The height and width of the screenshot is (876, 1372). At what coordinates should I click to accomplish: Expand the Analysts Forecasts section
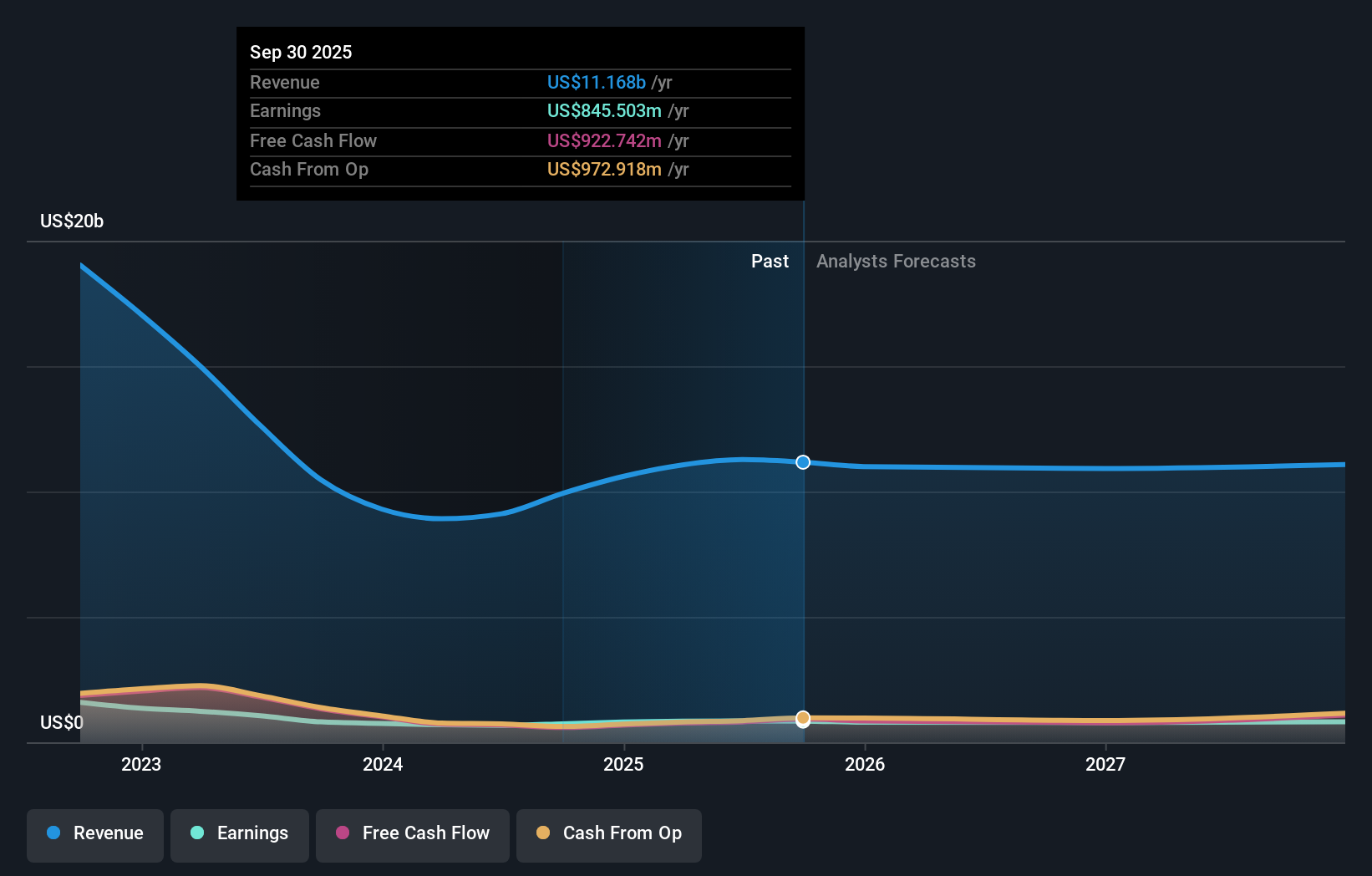[895, 261]
